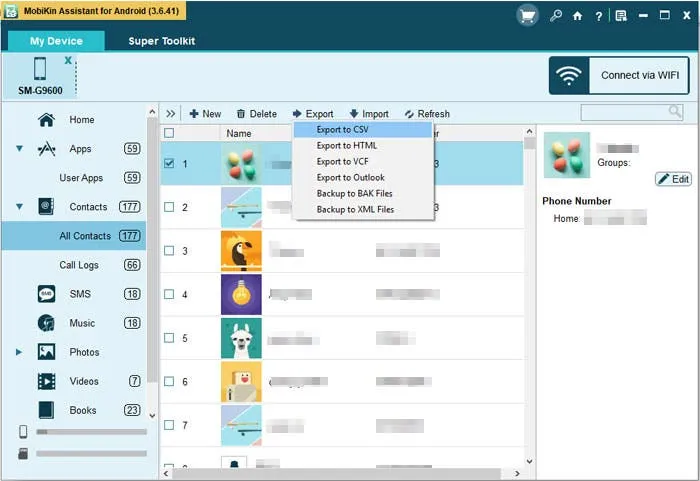Click sidebar scroll down arrow
This screenshot has width=700, height=481.
pyautogui.click(x=152, y=415)
